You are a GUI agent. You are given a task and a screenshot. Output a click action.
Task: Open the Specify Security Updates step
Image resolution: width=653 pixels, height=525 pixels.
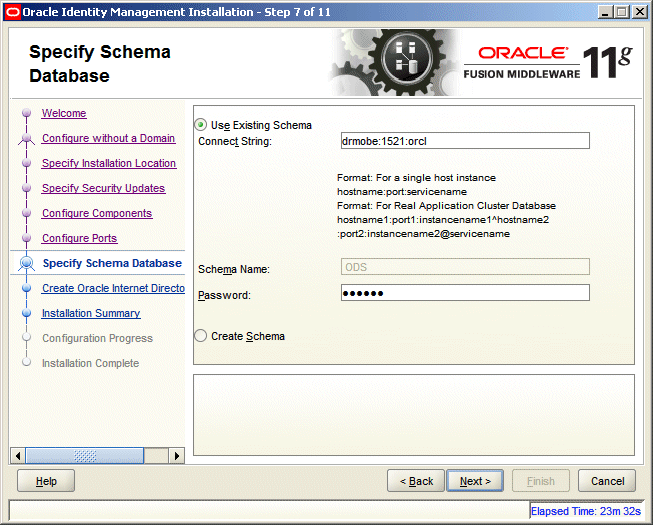104,188
